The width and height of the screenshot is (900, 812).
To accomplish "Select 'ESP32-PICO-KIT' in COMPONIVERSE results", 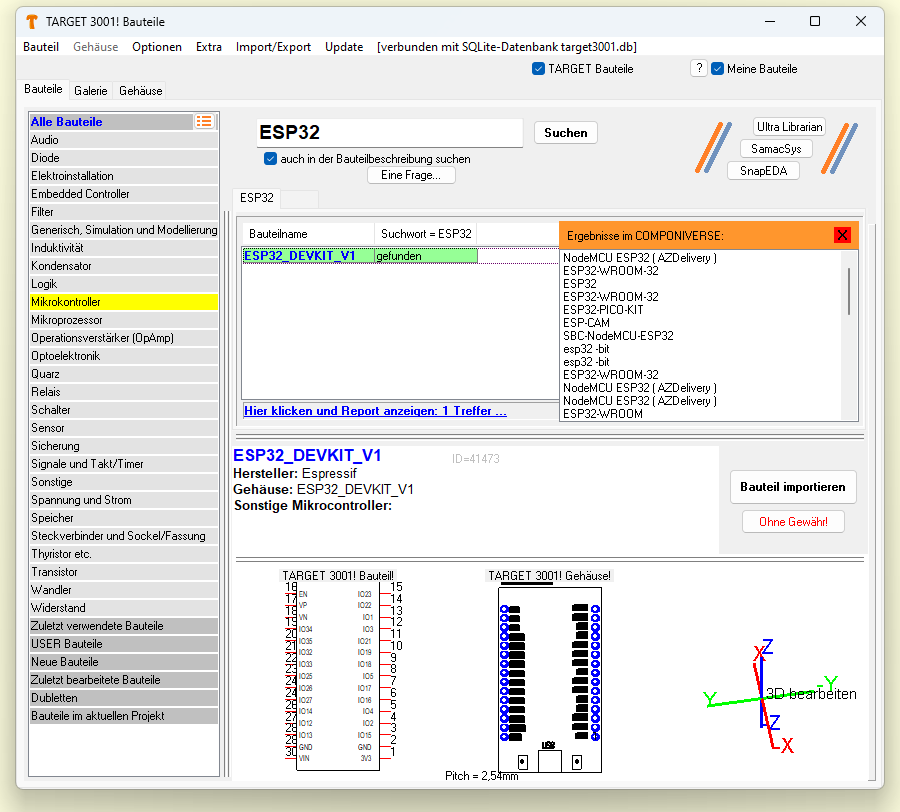I will coord(603,310).
